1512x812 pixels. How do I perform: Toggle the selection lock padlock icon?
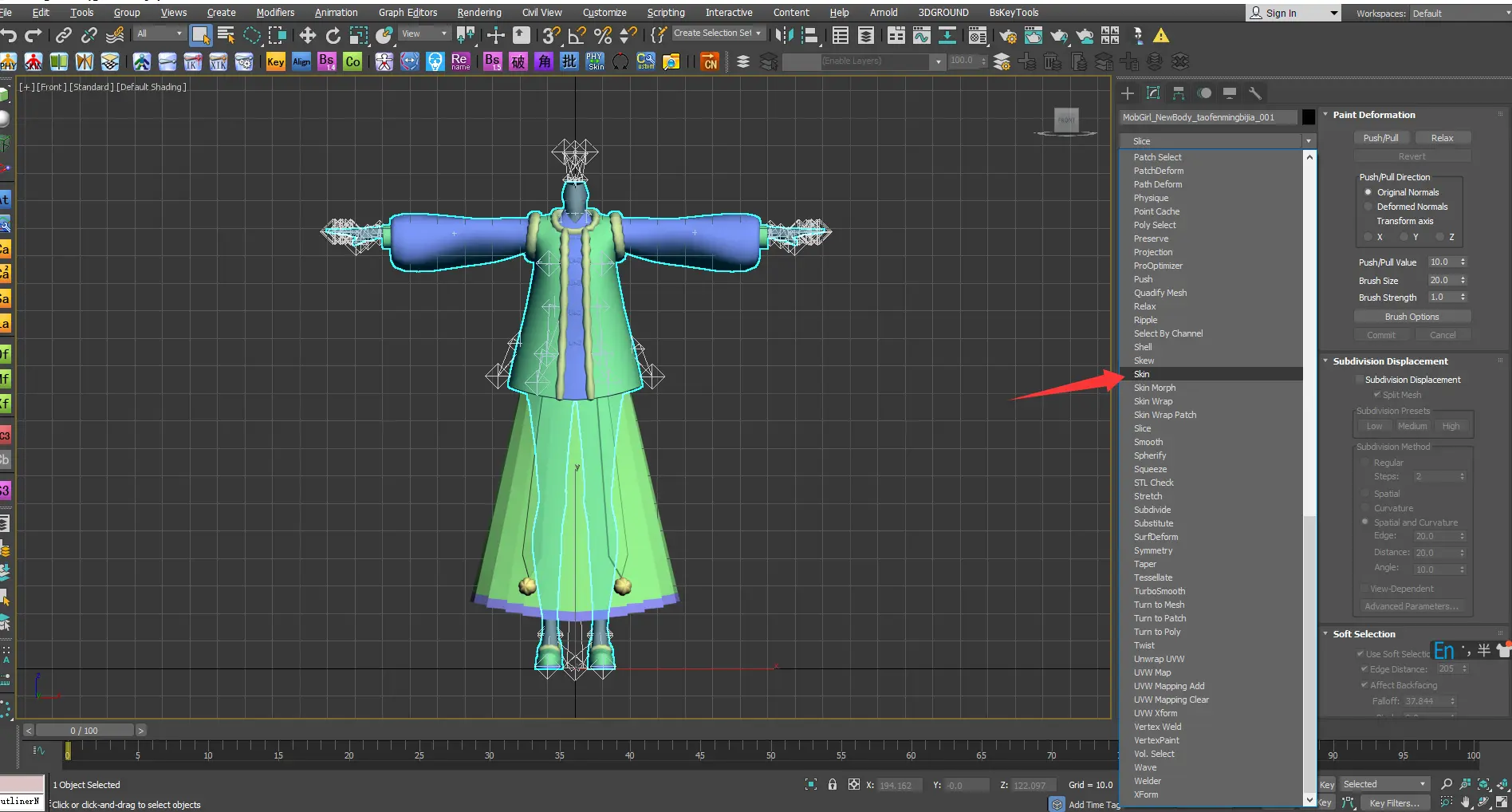833,784
